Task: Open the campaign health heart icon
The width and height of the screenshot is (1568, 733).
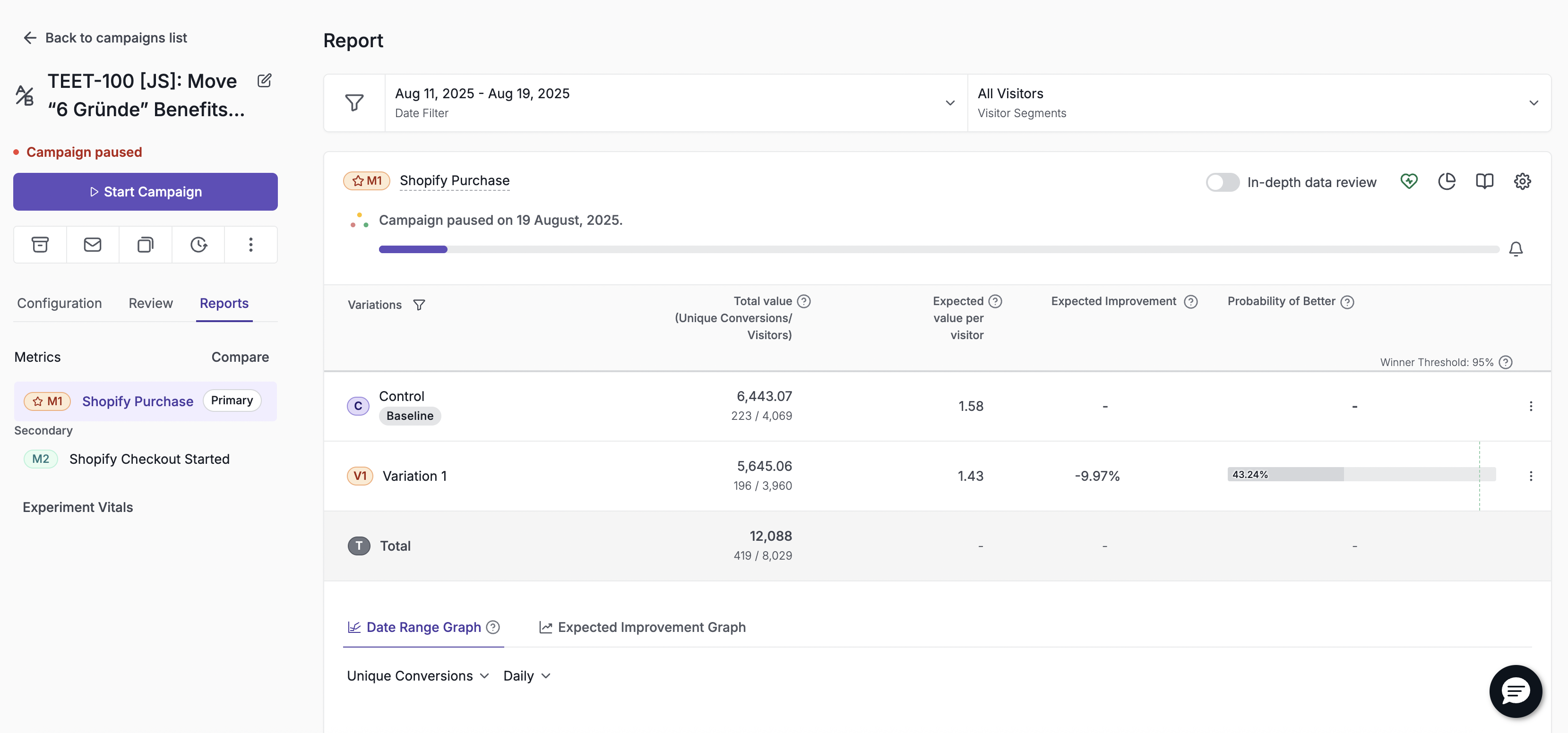Action: click(x=1409, y=181)
